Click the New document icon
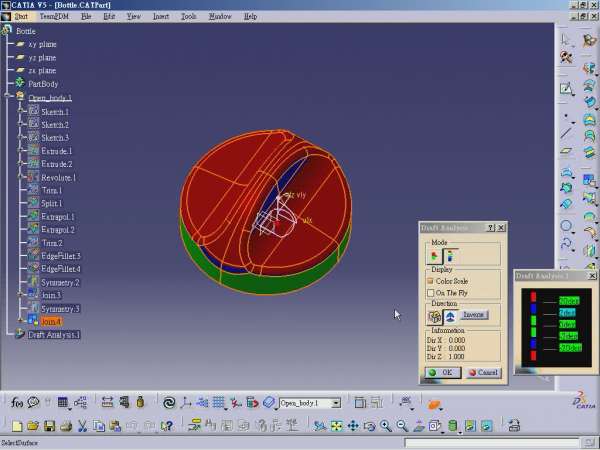The image size is (600, 450). [17, 426]
